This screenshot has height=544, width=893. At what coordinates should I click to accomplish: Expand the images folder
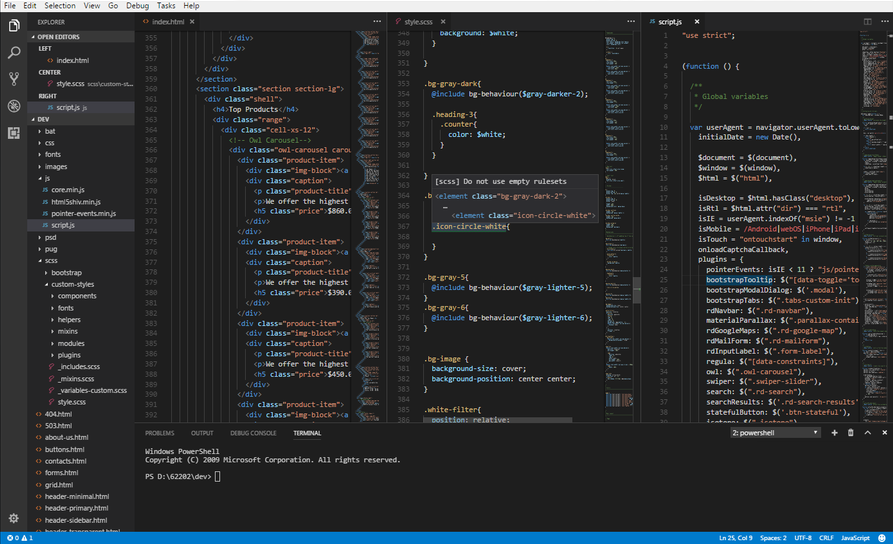pyautogui.click(x=55, y=166)
